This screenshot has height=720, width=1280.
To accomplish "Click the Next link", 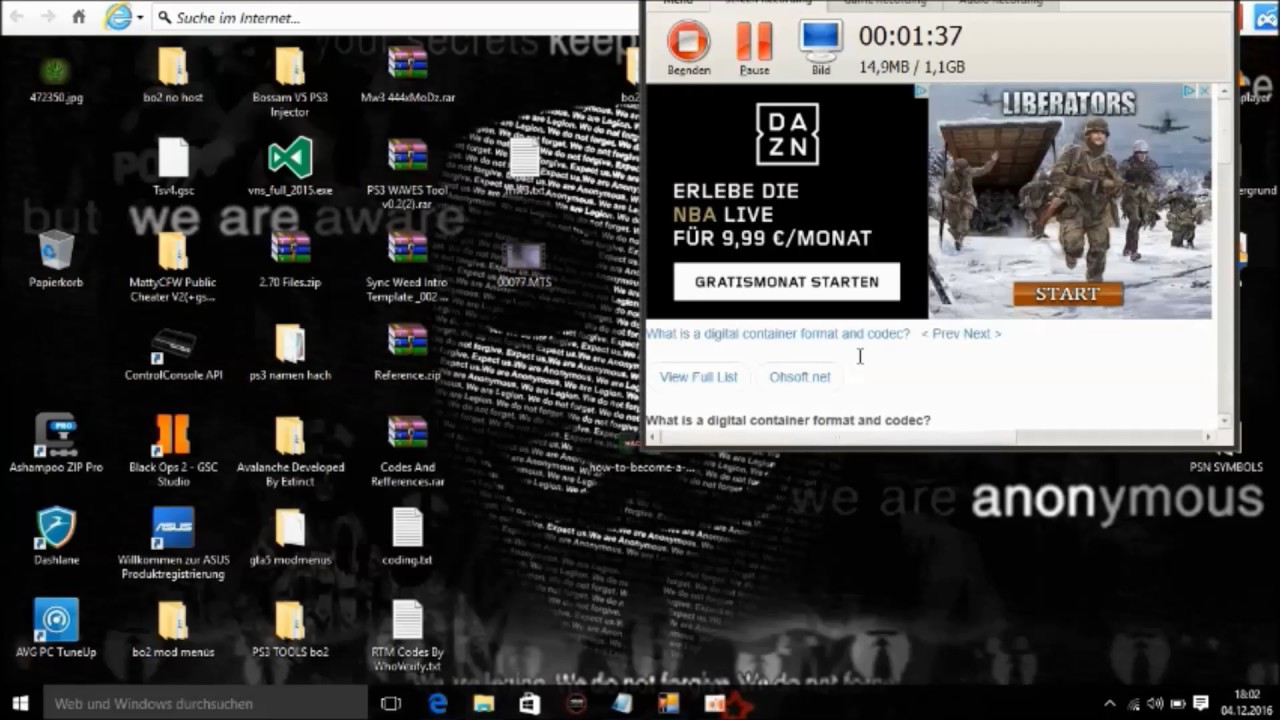I will tap(981, 334).
